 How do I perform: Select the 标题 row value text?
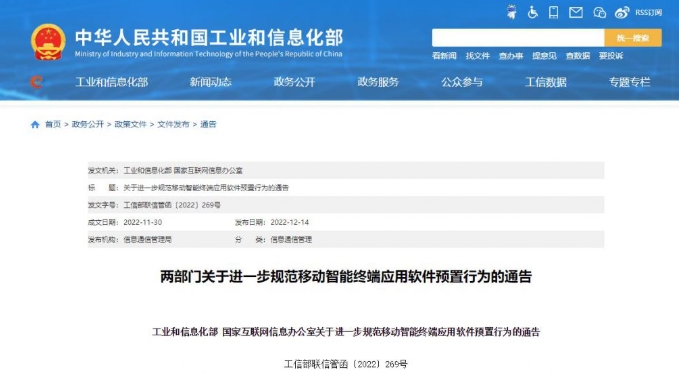[x=206, y=188]
